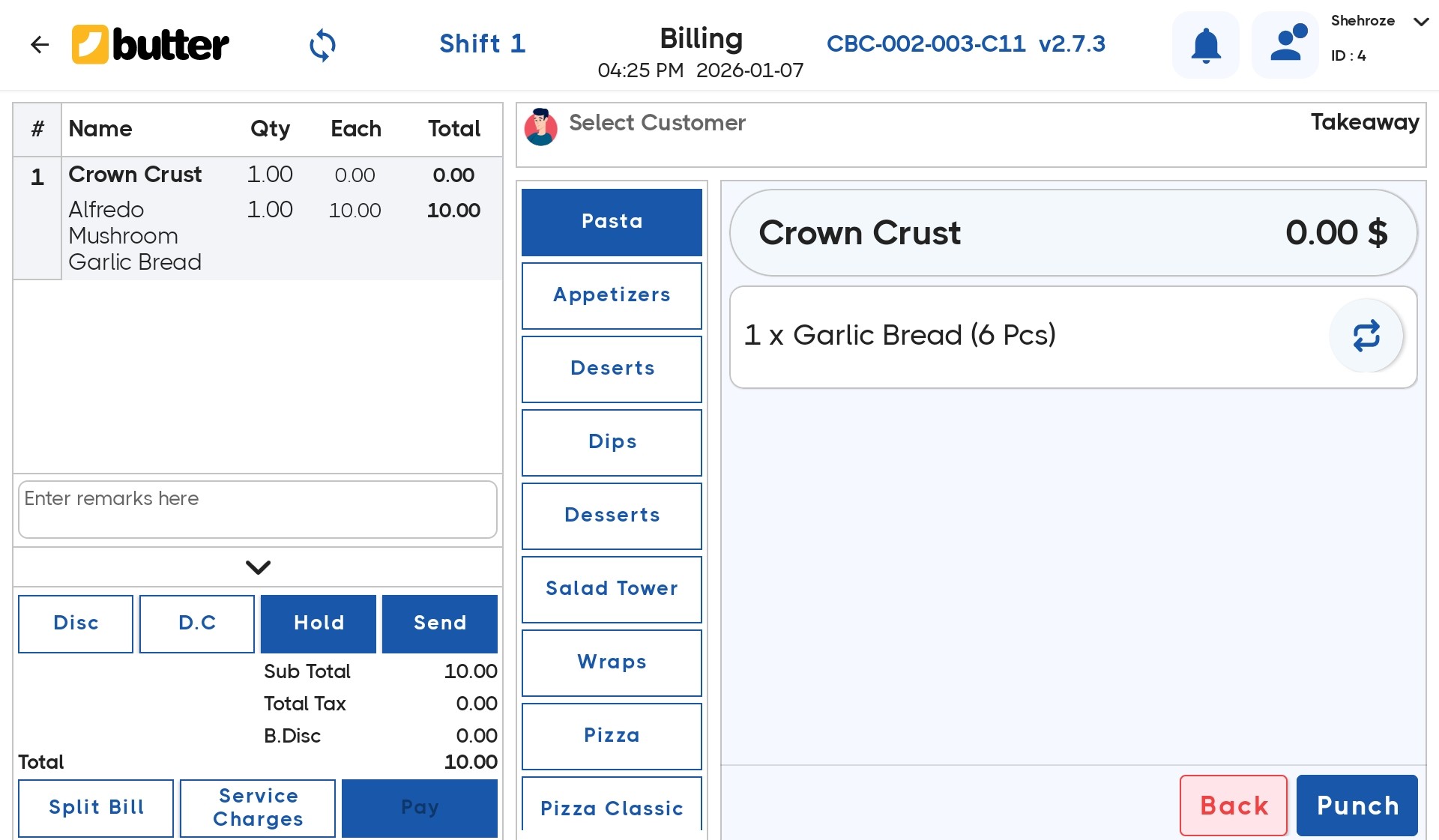Select the Pasta category
The height and width of the screenshot is (840, 1439).
click(612, 222)
